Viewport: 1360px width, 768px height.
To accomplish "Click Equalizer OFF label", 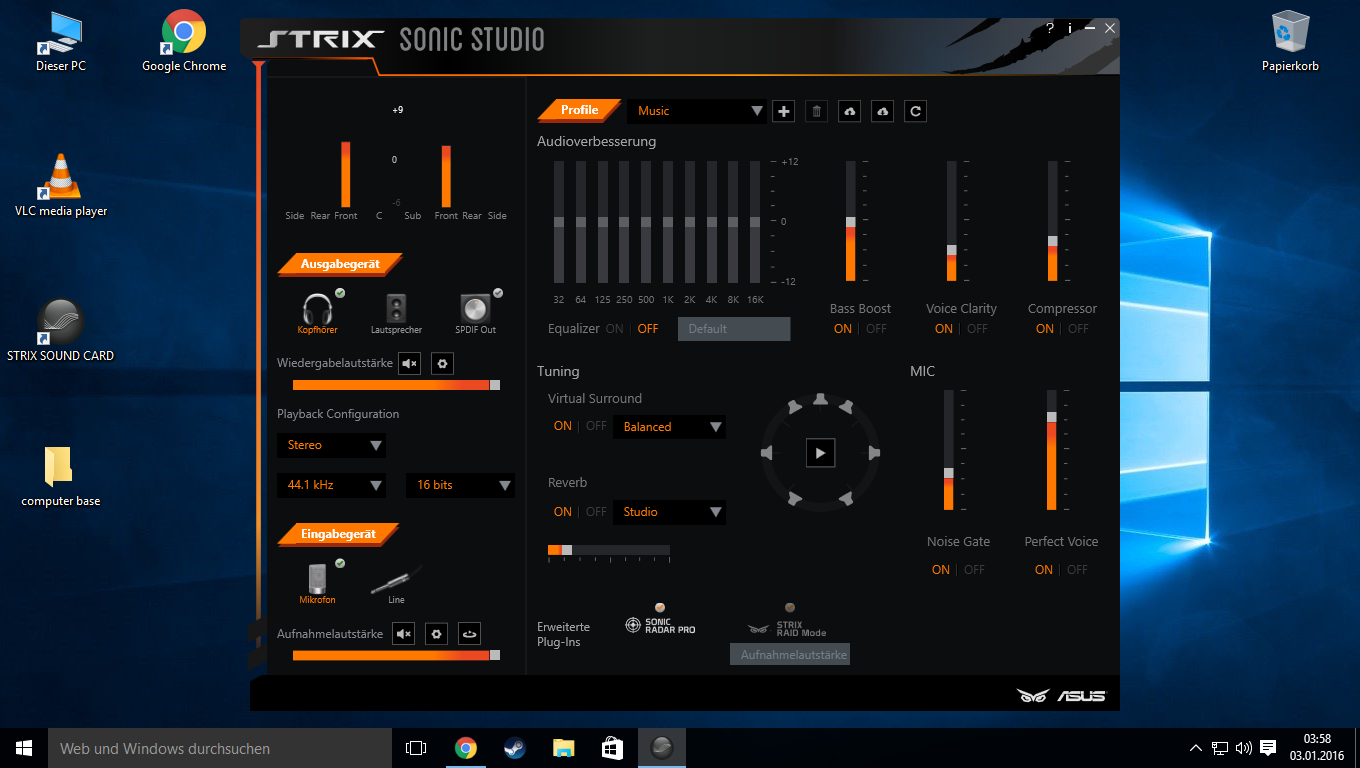I will point(648,329).
